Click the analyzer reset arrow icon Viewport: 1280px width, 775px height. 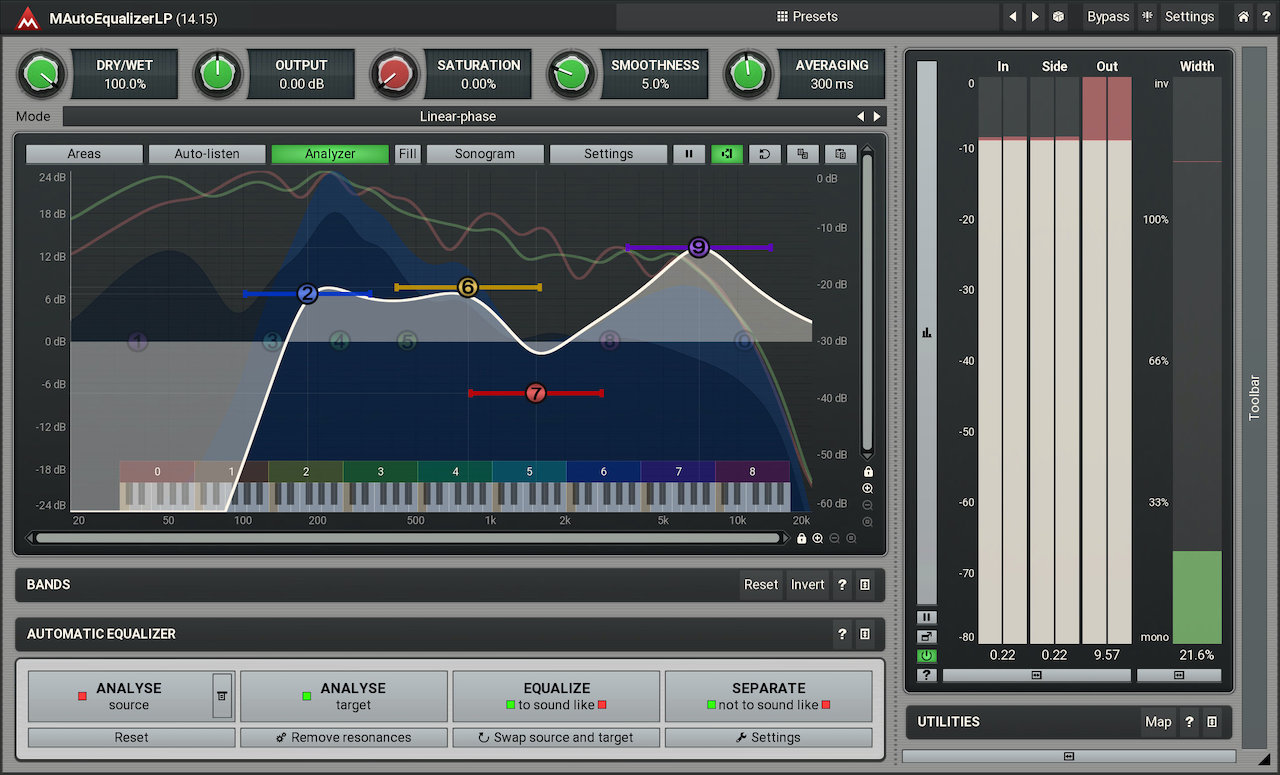pyautogui.click(x=764, y=154)
